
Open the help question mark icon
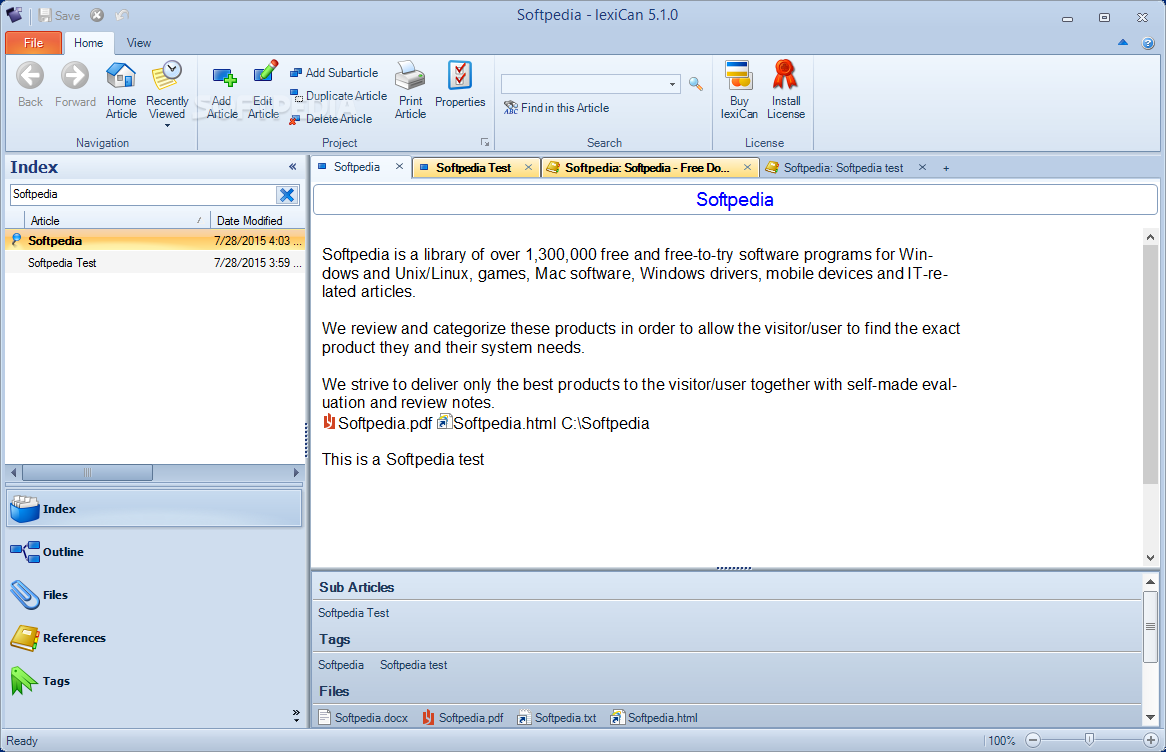click(x=1148, y=43)
